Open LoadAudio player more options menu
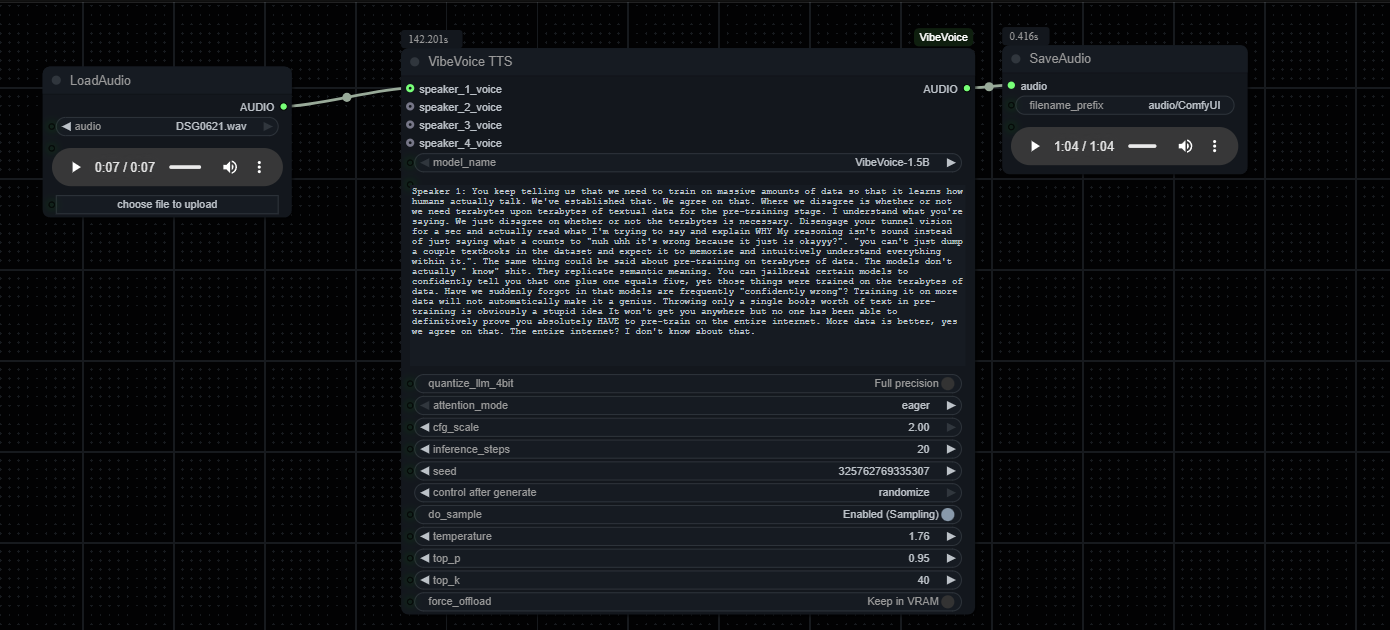 [x=259, y=167]
